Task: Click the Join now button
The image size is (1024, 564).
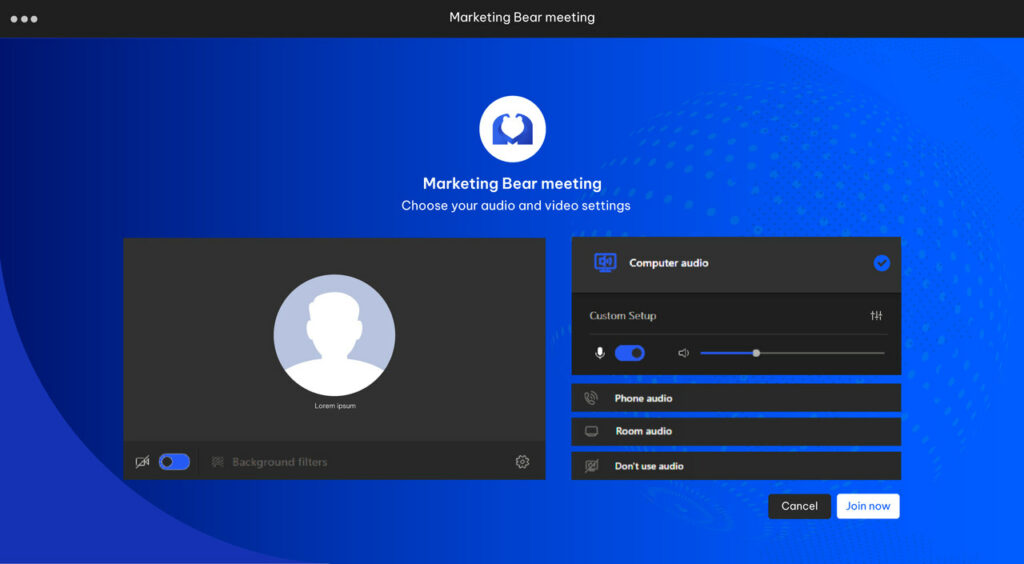Action: [x=868, y=507]
